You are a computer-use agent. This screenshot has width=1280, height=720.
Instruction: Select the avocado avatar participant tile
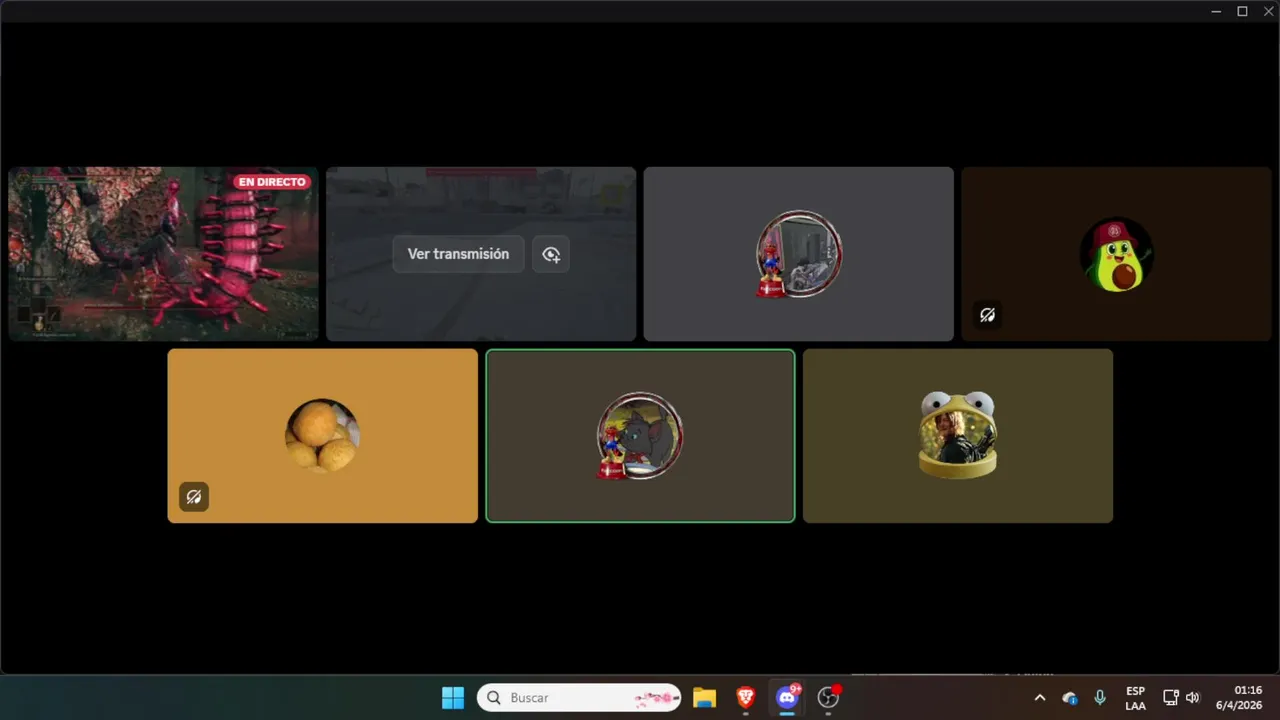click(x=1116, y=254)
